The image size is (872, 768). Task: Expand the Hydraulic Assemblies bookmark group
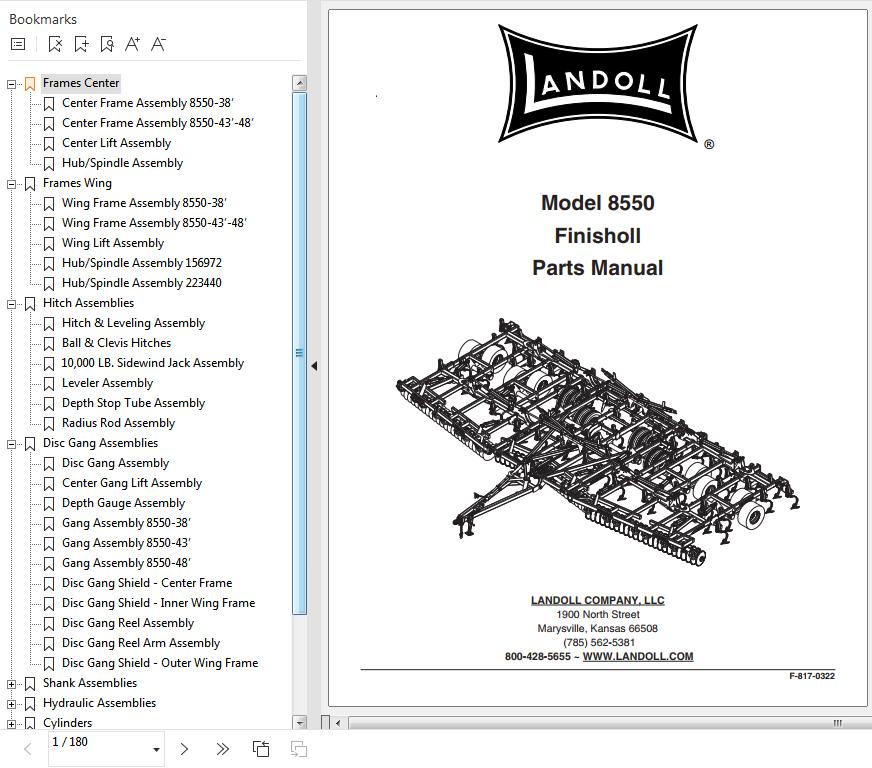(x=11, y=704)
